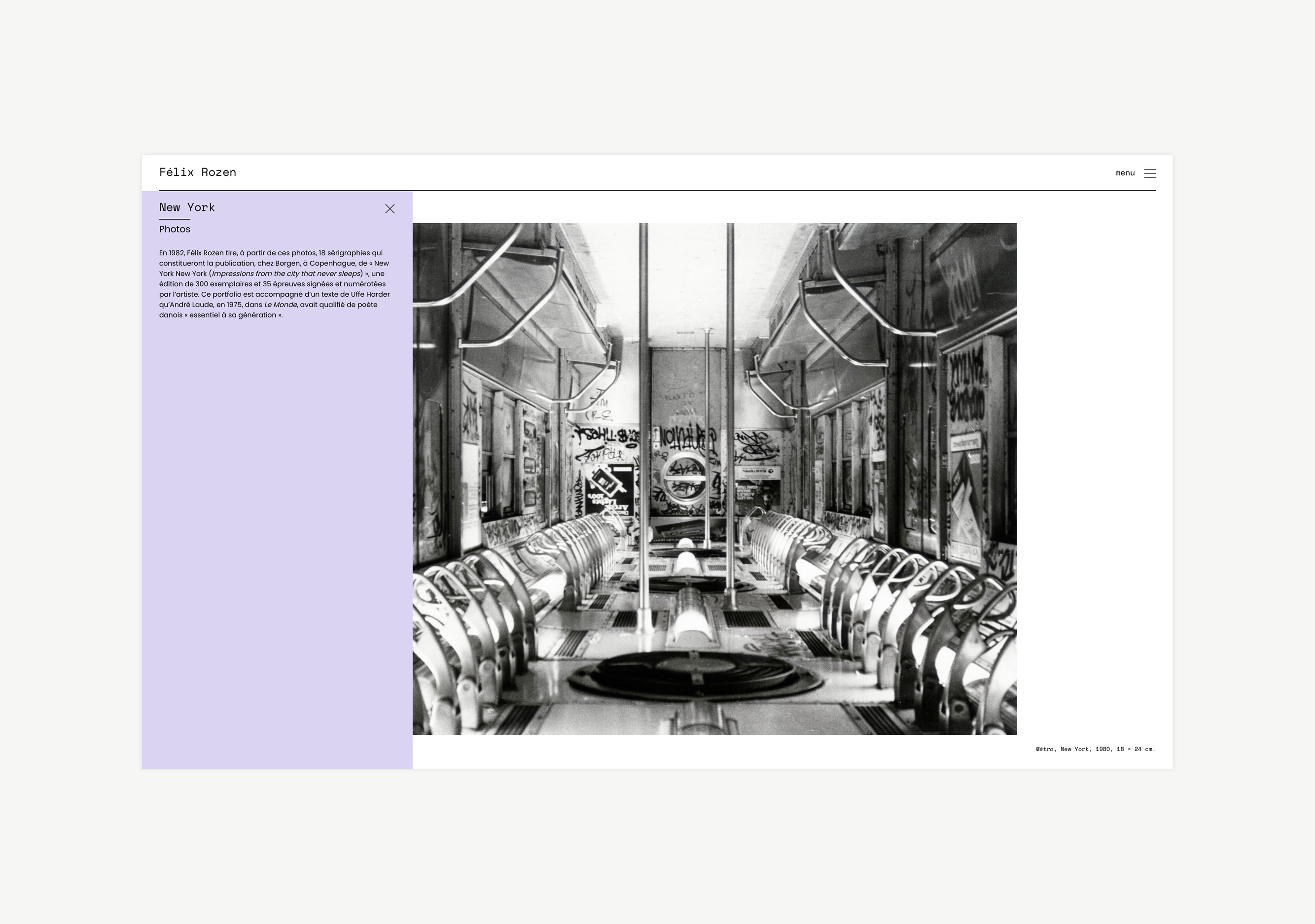Close the New York info panel
The width and height of the screenshot is (1315, 924).
(390, 209)
